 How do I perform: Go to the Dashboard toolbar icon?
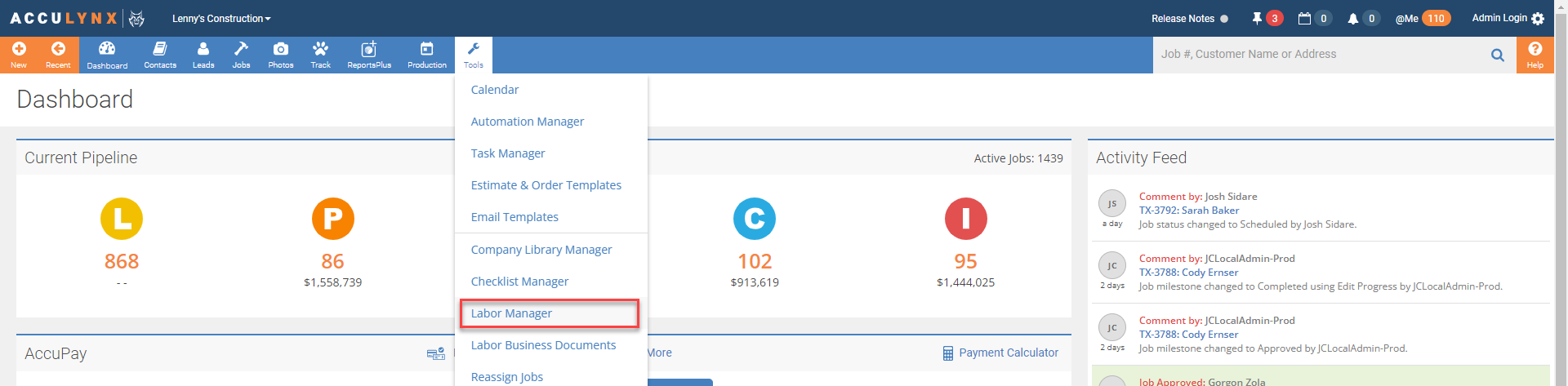107,49
